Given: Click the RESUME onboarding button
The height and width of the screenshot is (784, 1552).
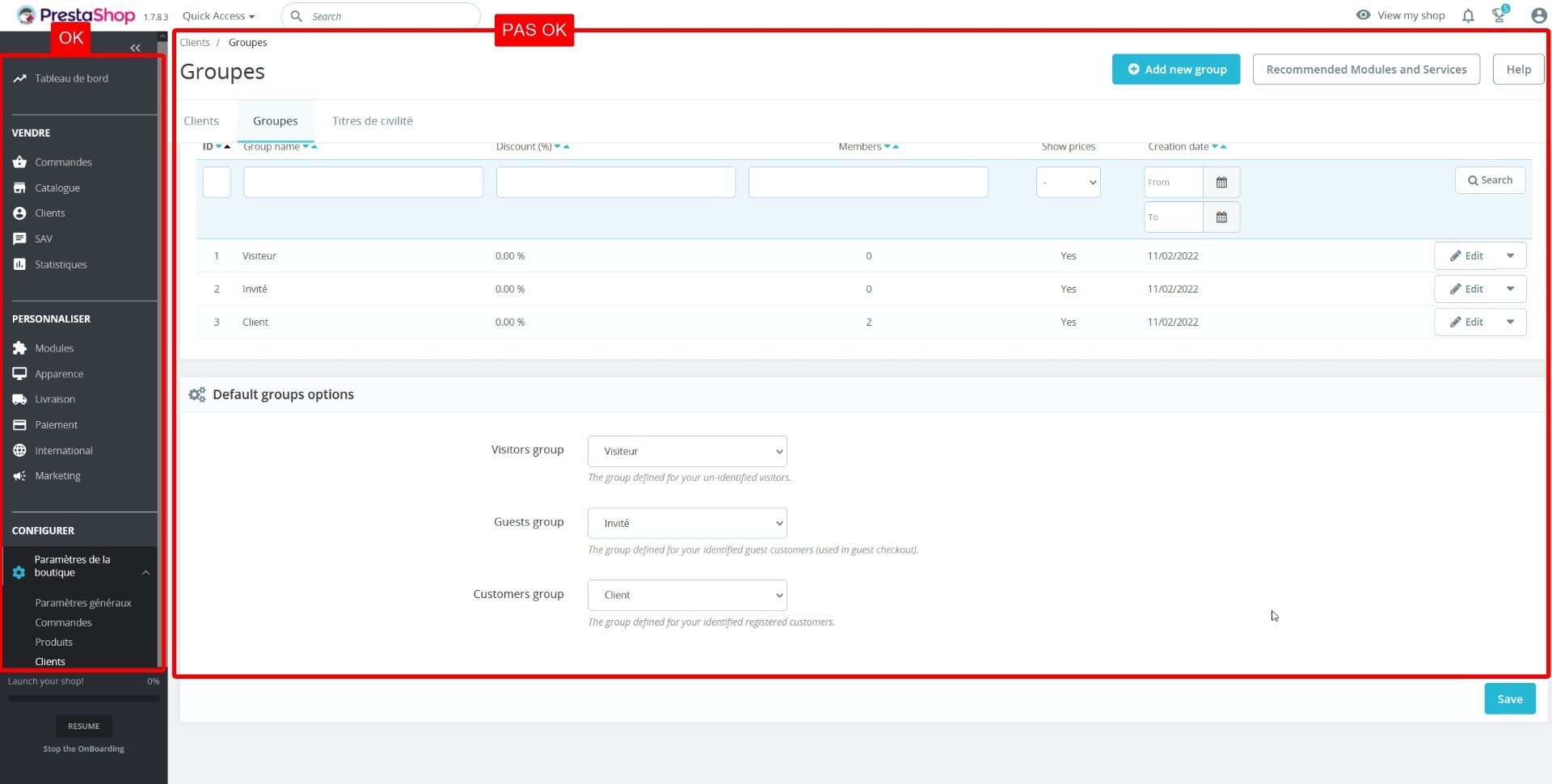Looking at the screenshot, I should [84, 726].
